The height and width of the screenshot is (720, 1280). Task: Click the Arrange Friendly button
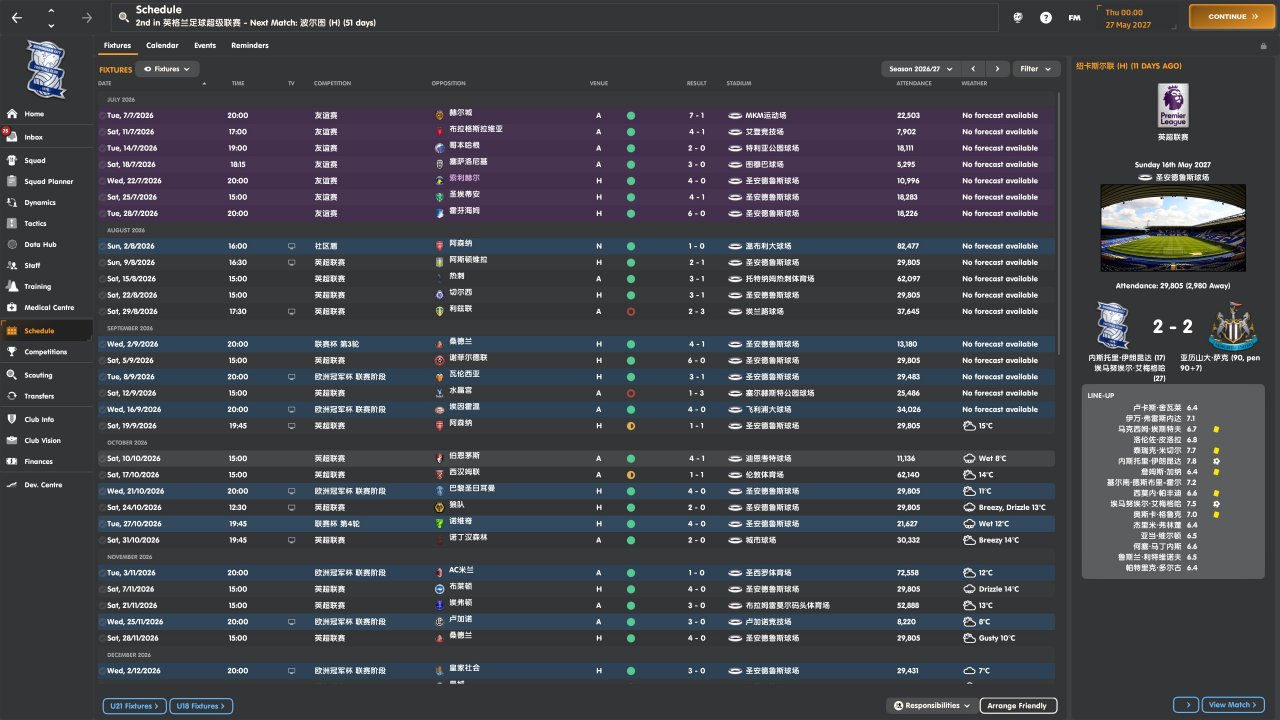coord(1017,706)
